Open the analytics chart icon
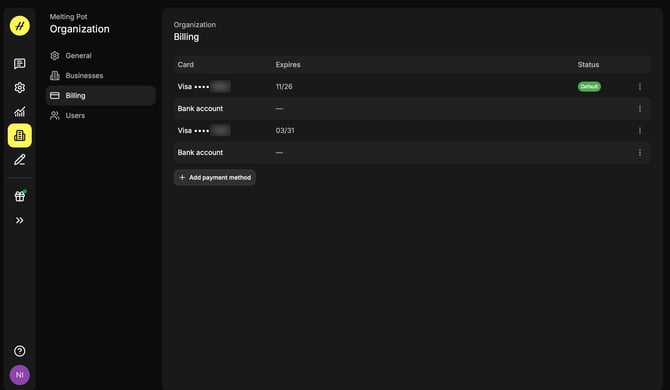Image resolution: width=670 pixels, height=390 pixels. point(20,111)
